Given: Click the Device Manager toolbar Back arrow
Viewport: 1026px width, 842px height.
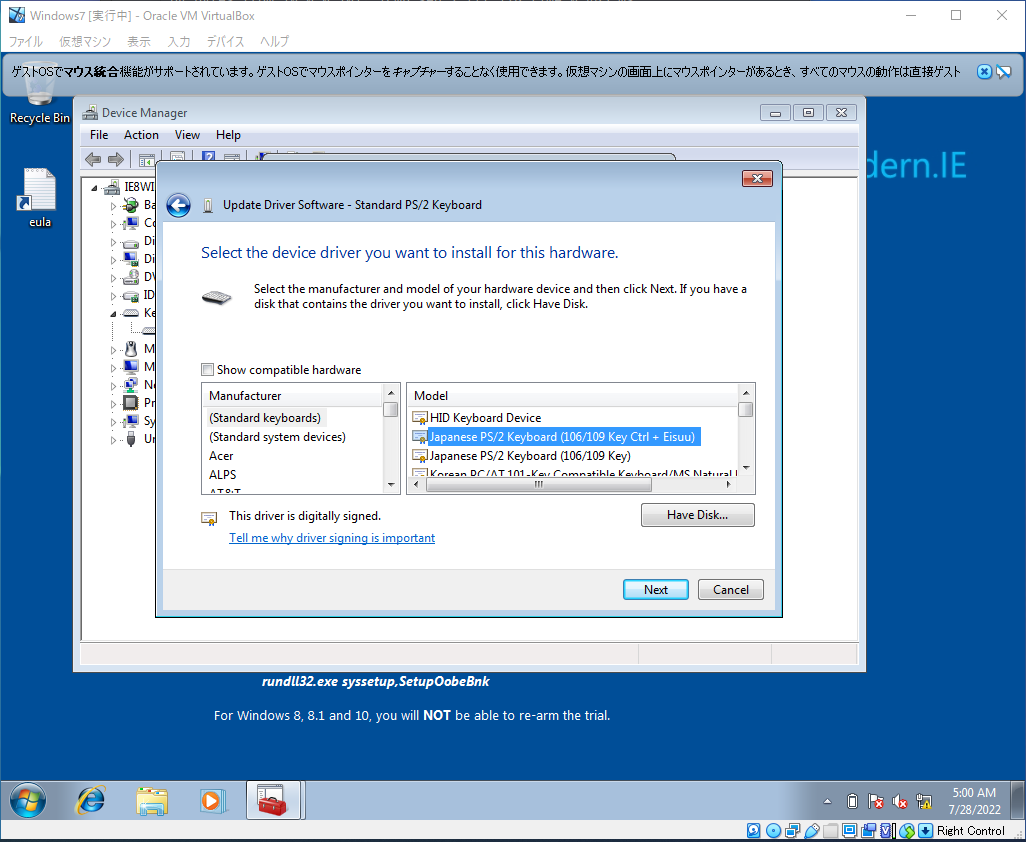Looking at the screenshot, I should pos(93,159).
